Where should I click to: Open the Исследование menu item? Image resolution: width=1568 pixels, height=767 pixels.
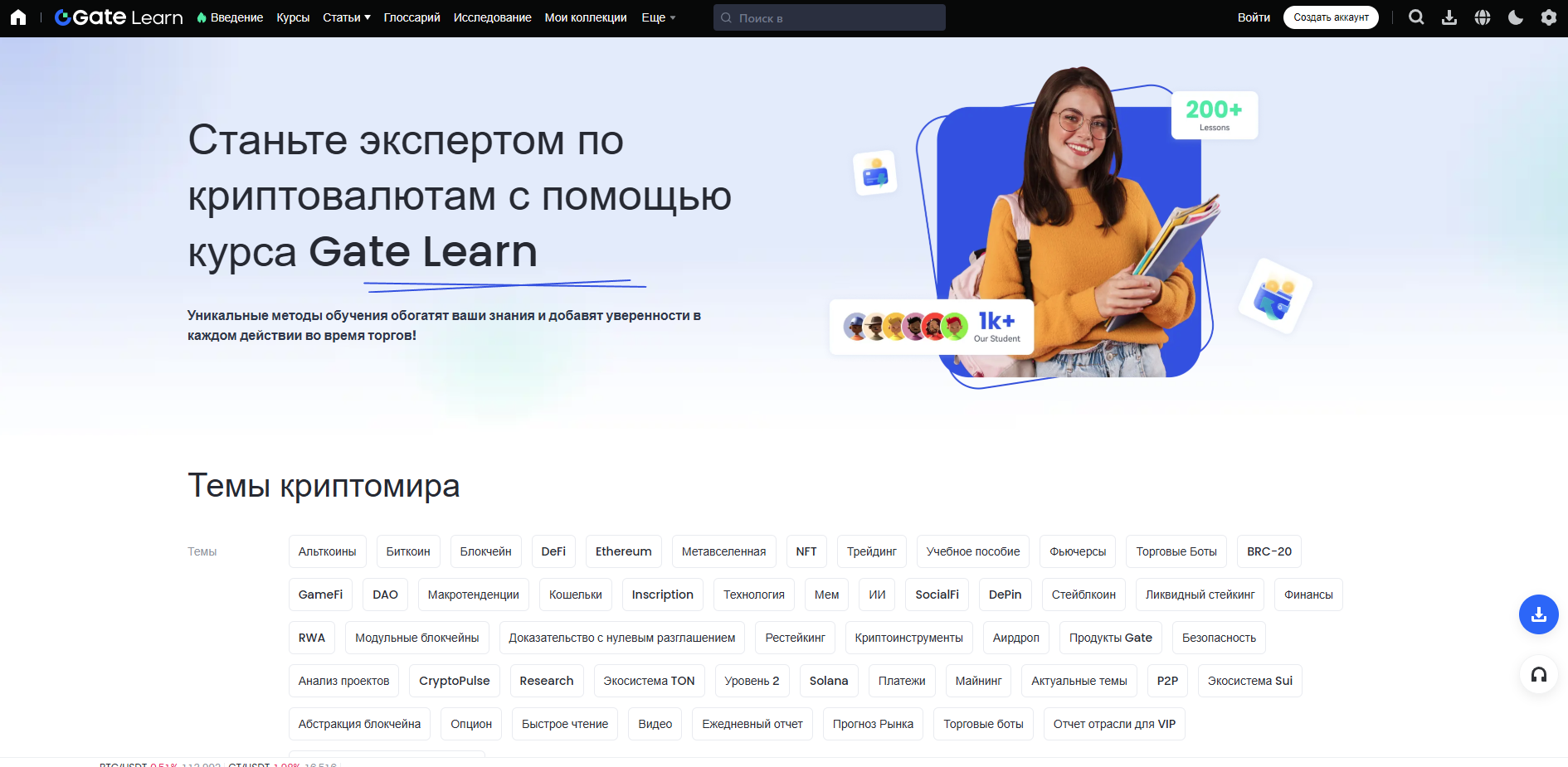click(x=493, y=17)
